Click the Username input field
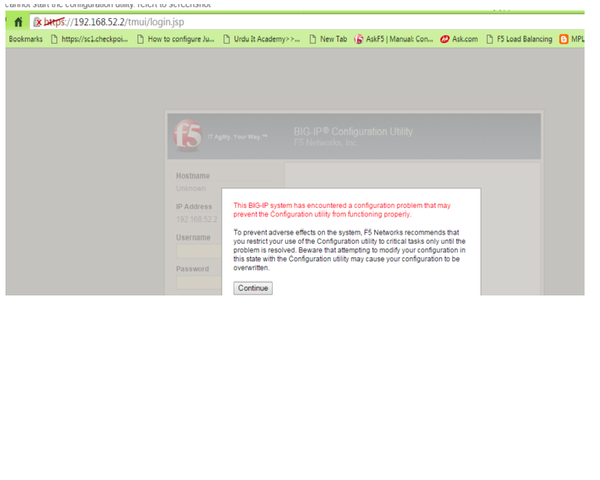Viewport: 600px width, 480px height. [199, 251]
